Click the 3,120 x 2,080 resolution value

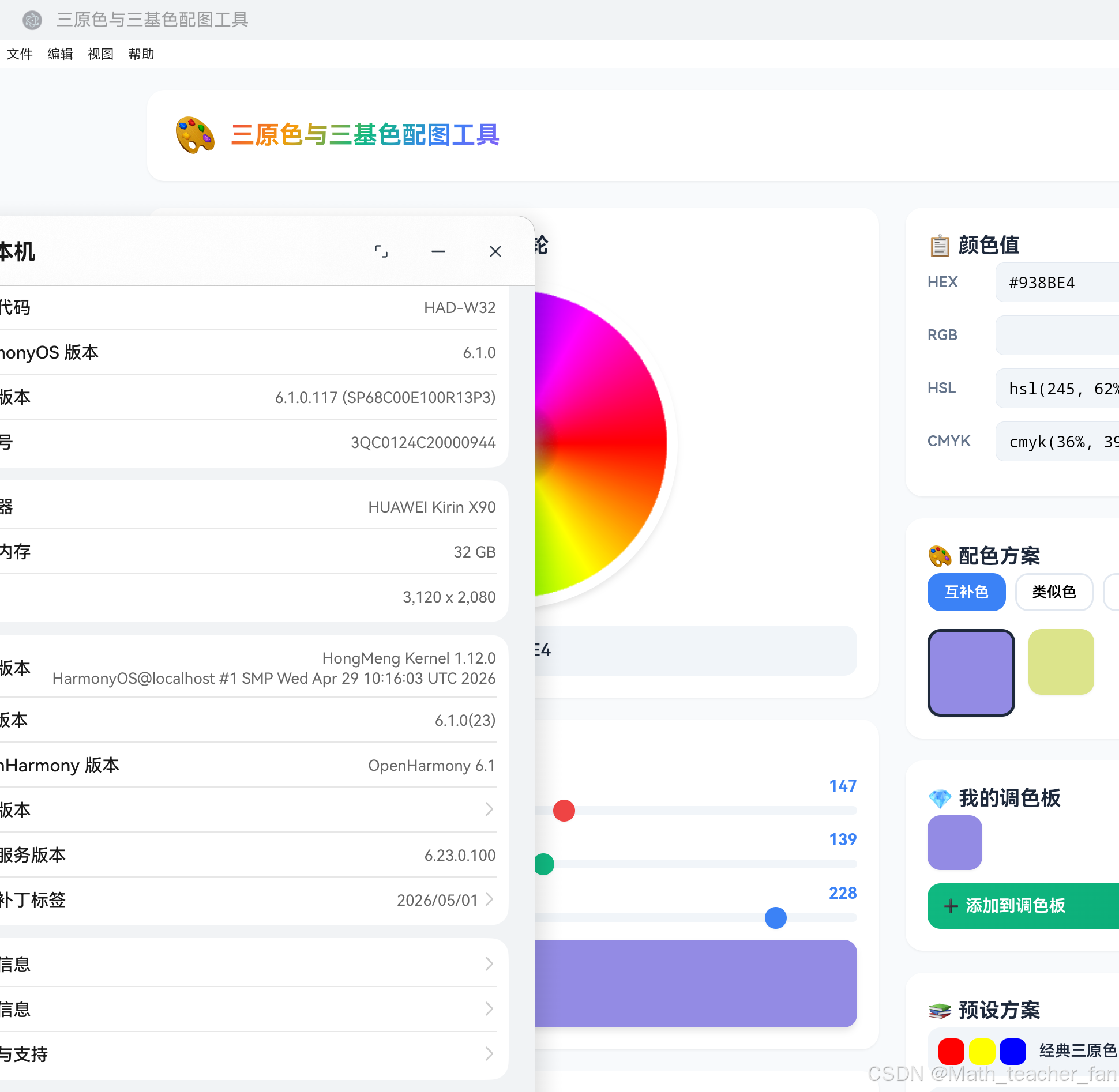449,597
